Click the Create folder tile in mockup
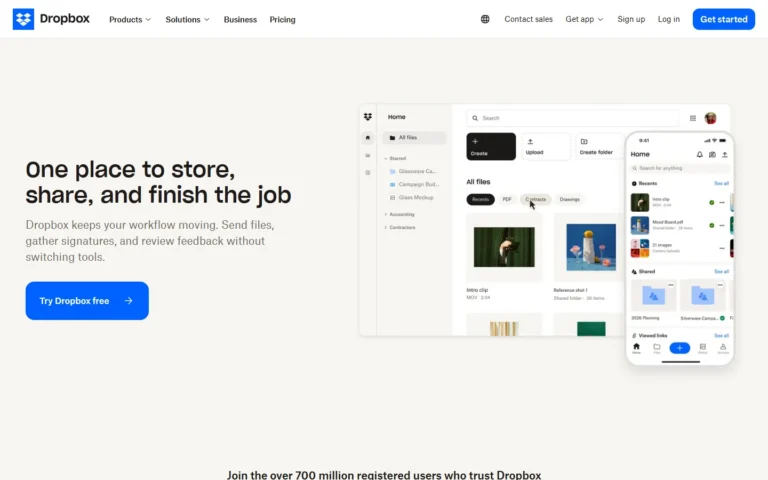 tap(600, 146)
